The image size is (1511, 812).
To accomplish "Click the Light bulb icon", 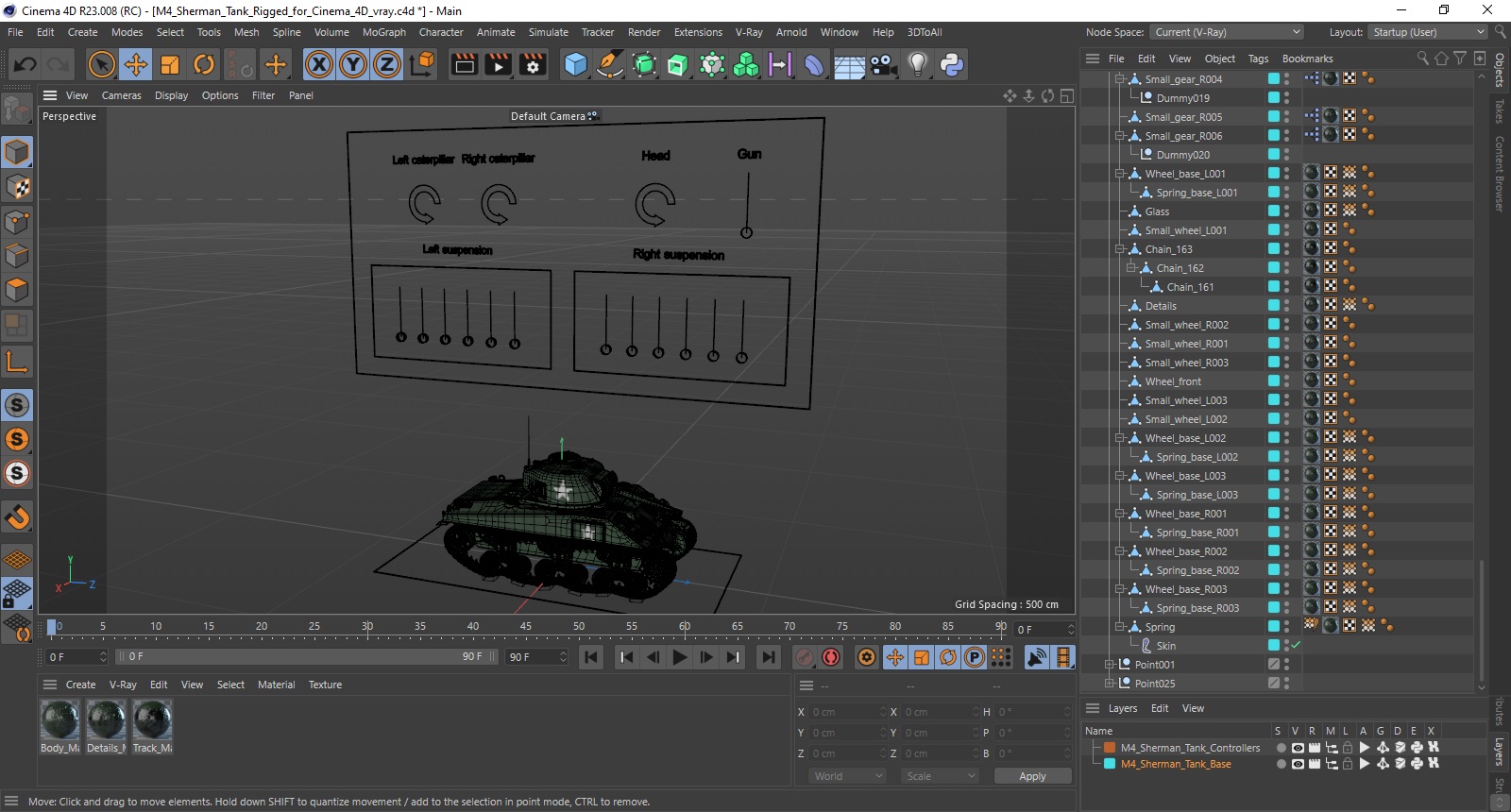I will (917, 64).
